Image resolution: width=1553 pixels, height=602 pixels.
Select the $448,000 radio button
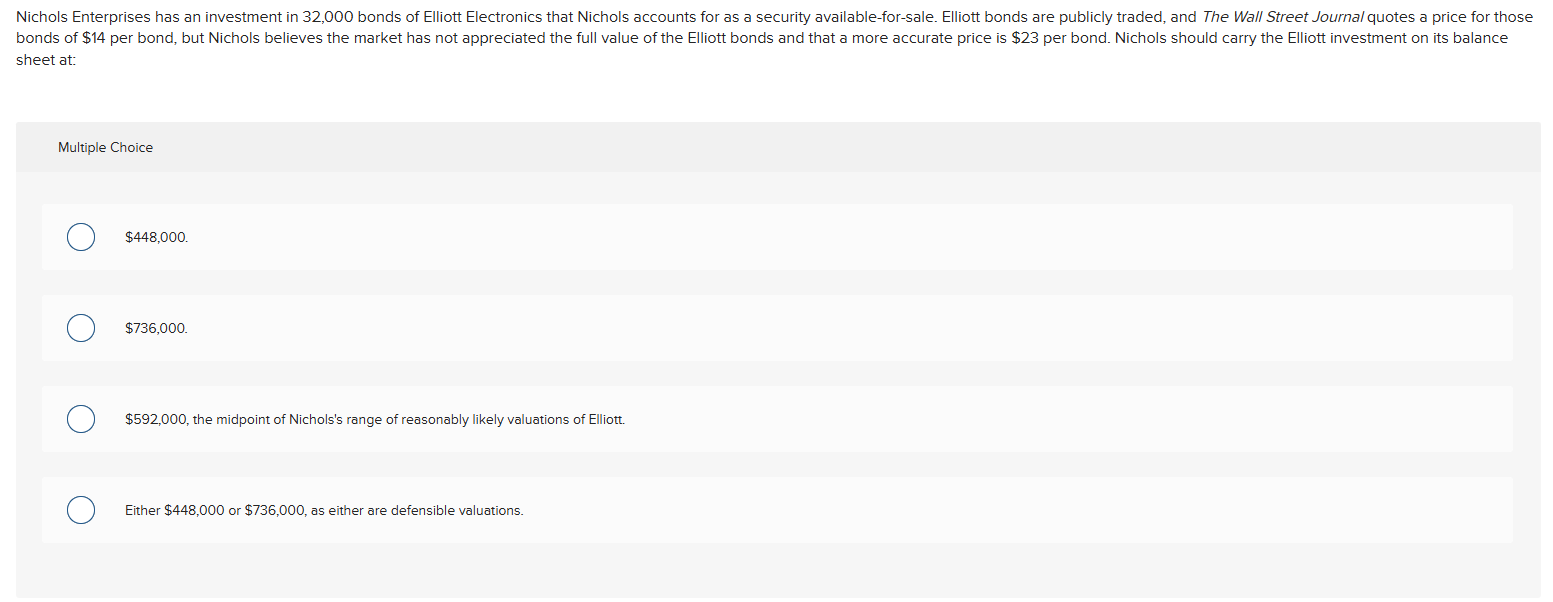(81, 238)
